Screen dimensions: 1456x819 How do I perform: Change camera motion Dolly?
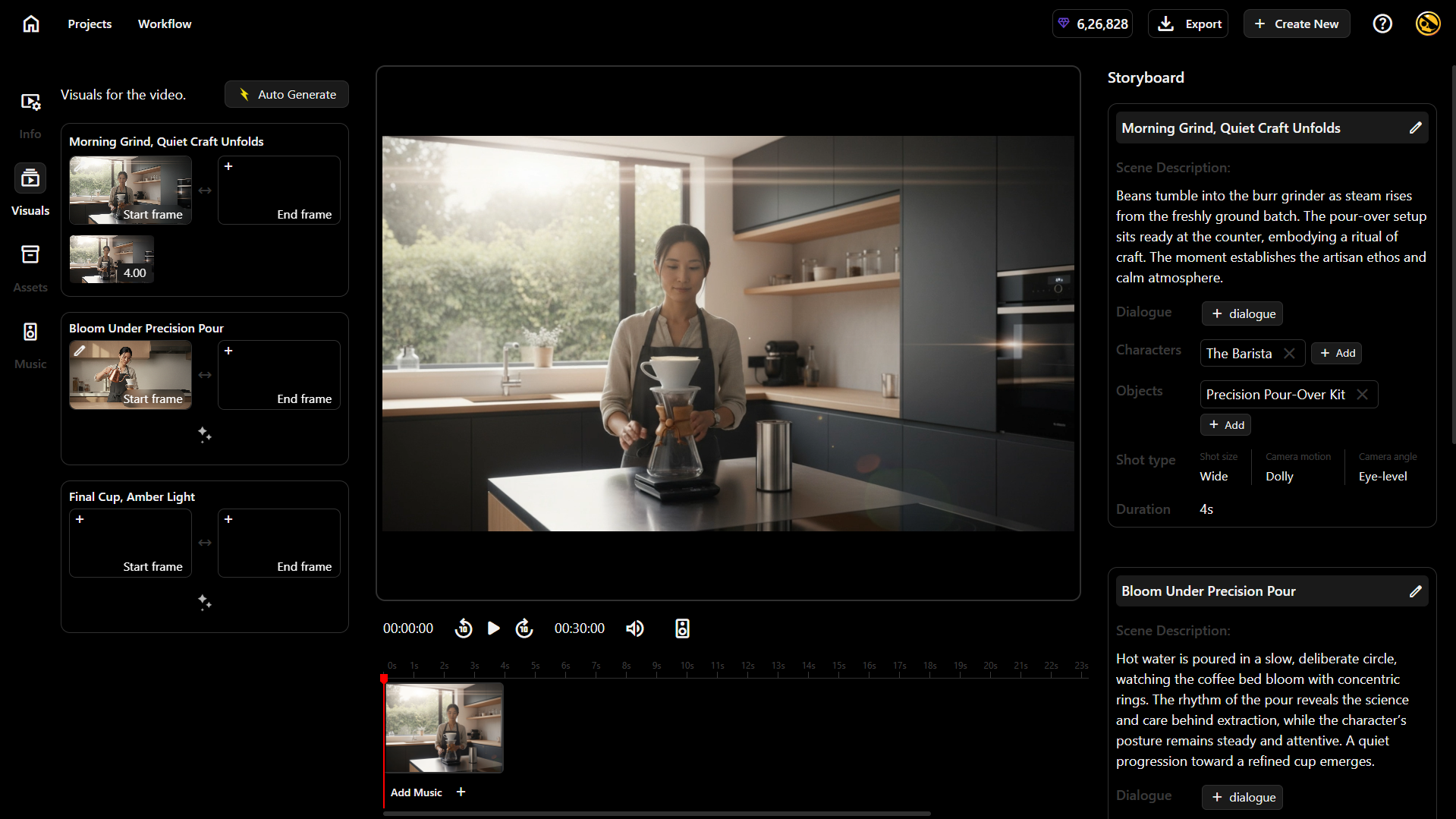(x=1279, y=476)
